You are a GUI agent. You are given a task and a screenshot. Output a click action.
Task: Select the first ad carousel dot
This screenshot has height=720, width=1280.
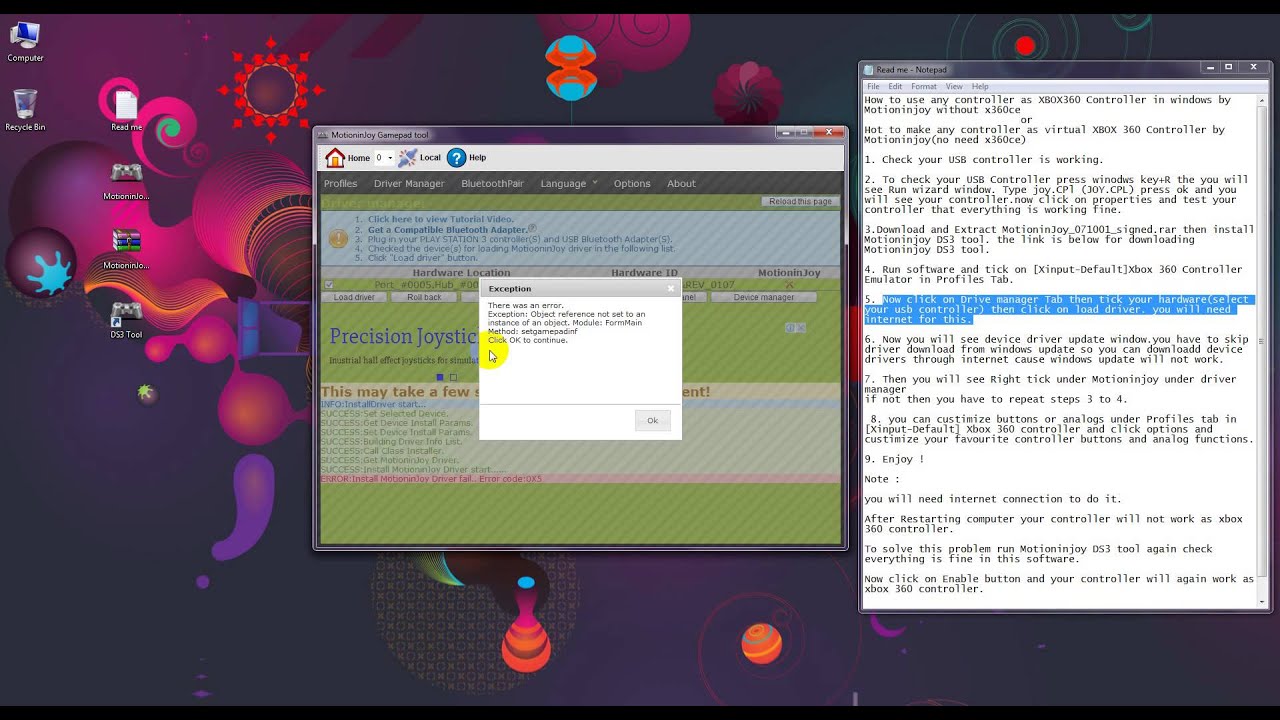(x=439, y=377)
